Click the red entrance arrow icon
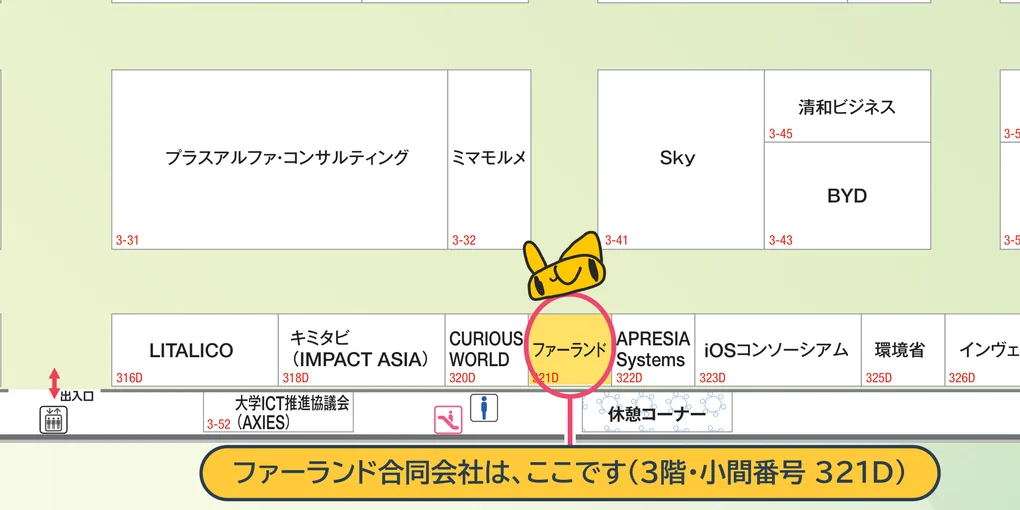Image resolution: width=1020 pixels, height=510 pixels. click(x=55, y=384)
